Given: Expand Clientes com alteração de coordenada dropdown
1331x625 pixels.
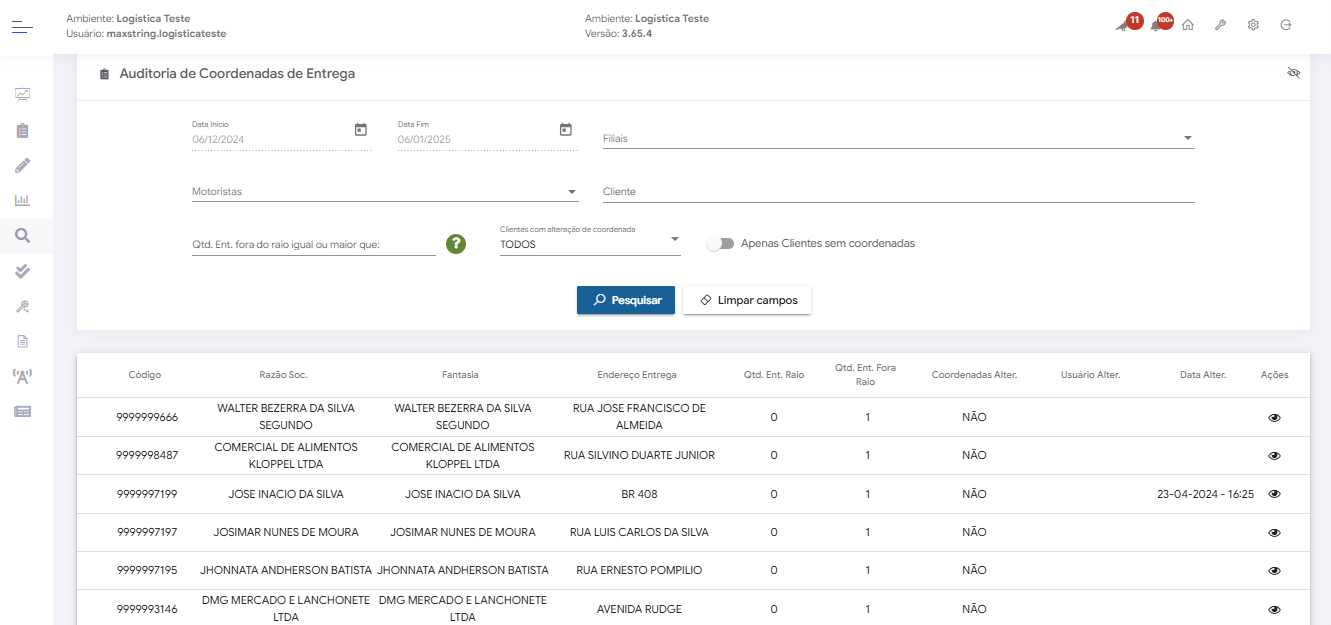Looking at the screenshot, I should [x=675, y=239].
